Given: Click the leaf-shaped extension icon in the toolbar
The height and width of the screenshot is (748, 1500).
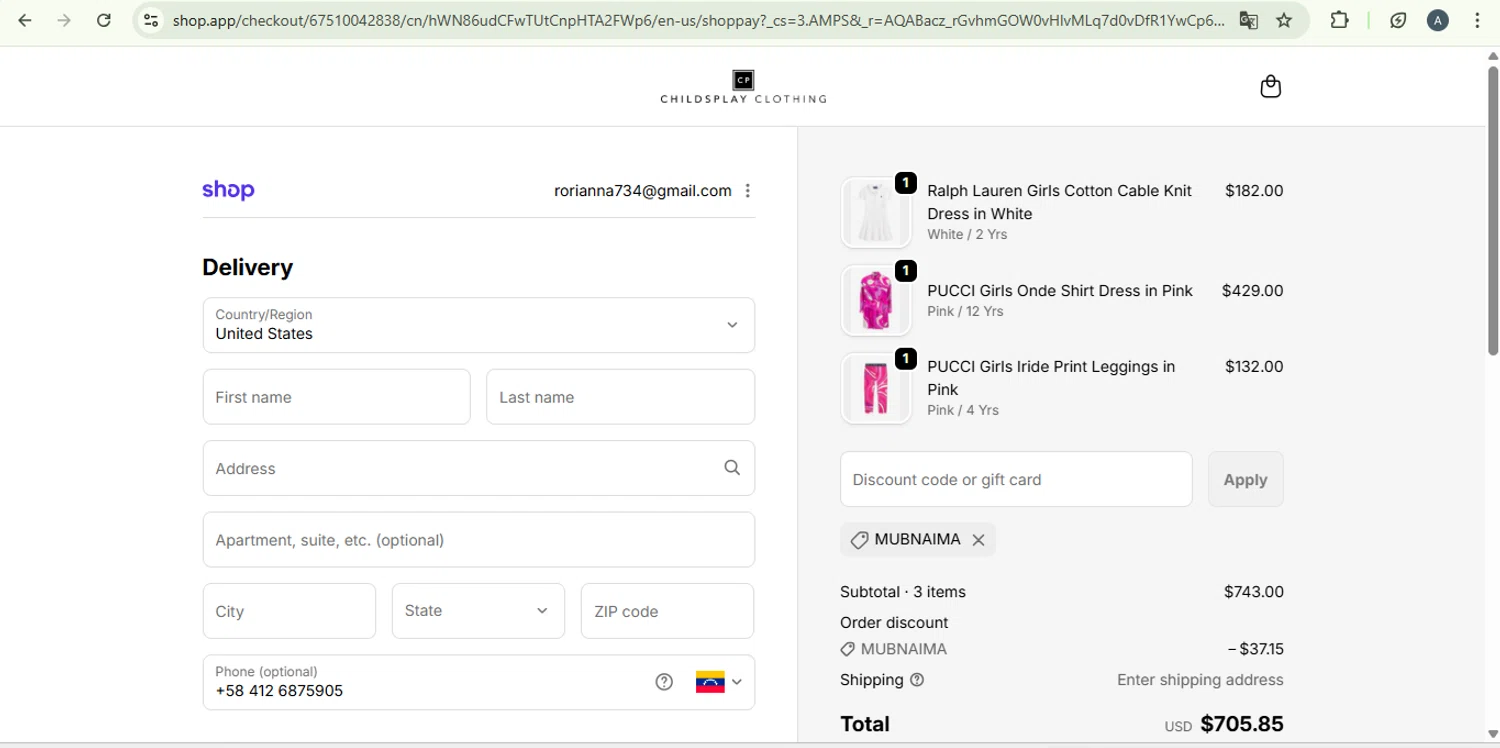Looking at the screenshot, I should (x=1398, y=20).
